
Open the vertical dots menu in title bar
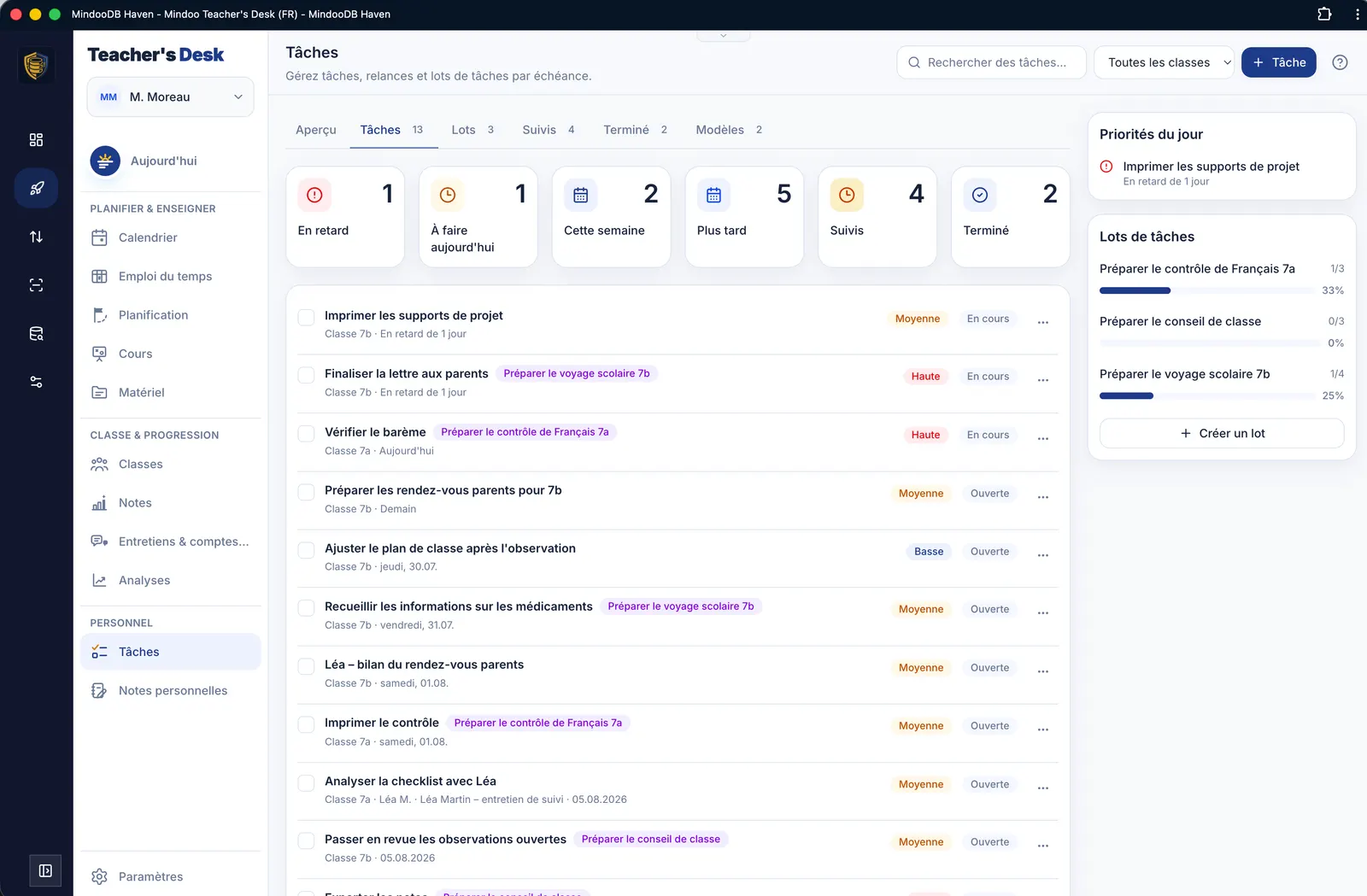pos(1357,14)
